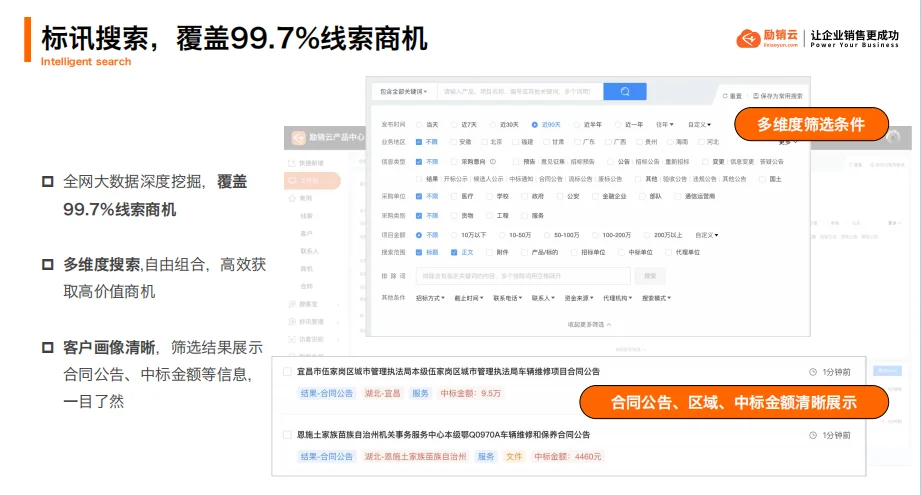Viewport: 921px width, 495px height.
Task: Click the clock icon on 宜昌市伍家岗区 result
Action: (x=813, y=372)
